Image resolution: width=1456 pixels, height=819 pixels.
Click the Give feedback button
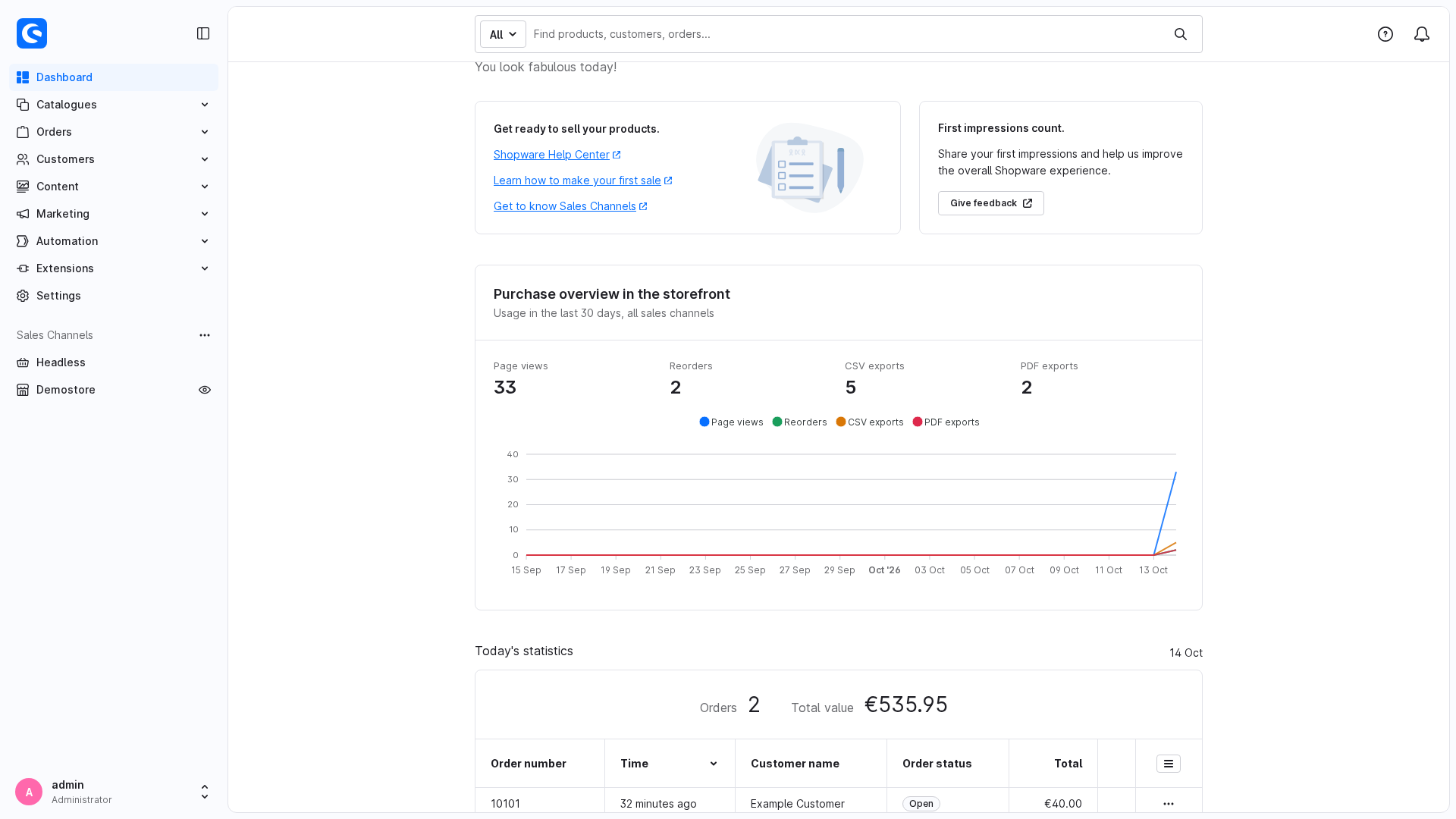click(991, 203)
